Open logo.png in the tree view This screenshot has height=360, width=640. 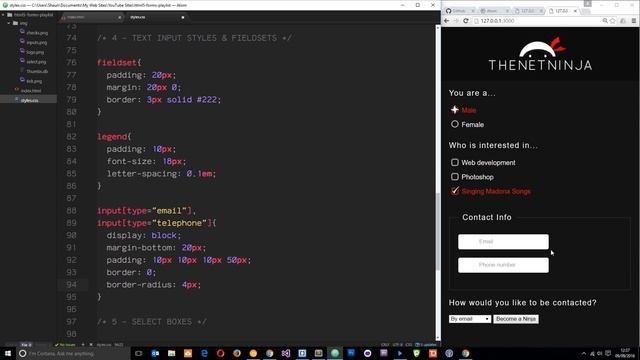click(35, 52)
